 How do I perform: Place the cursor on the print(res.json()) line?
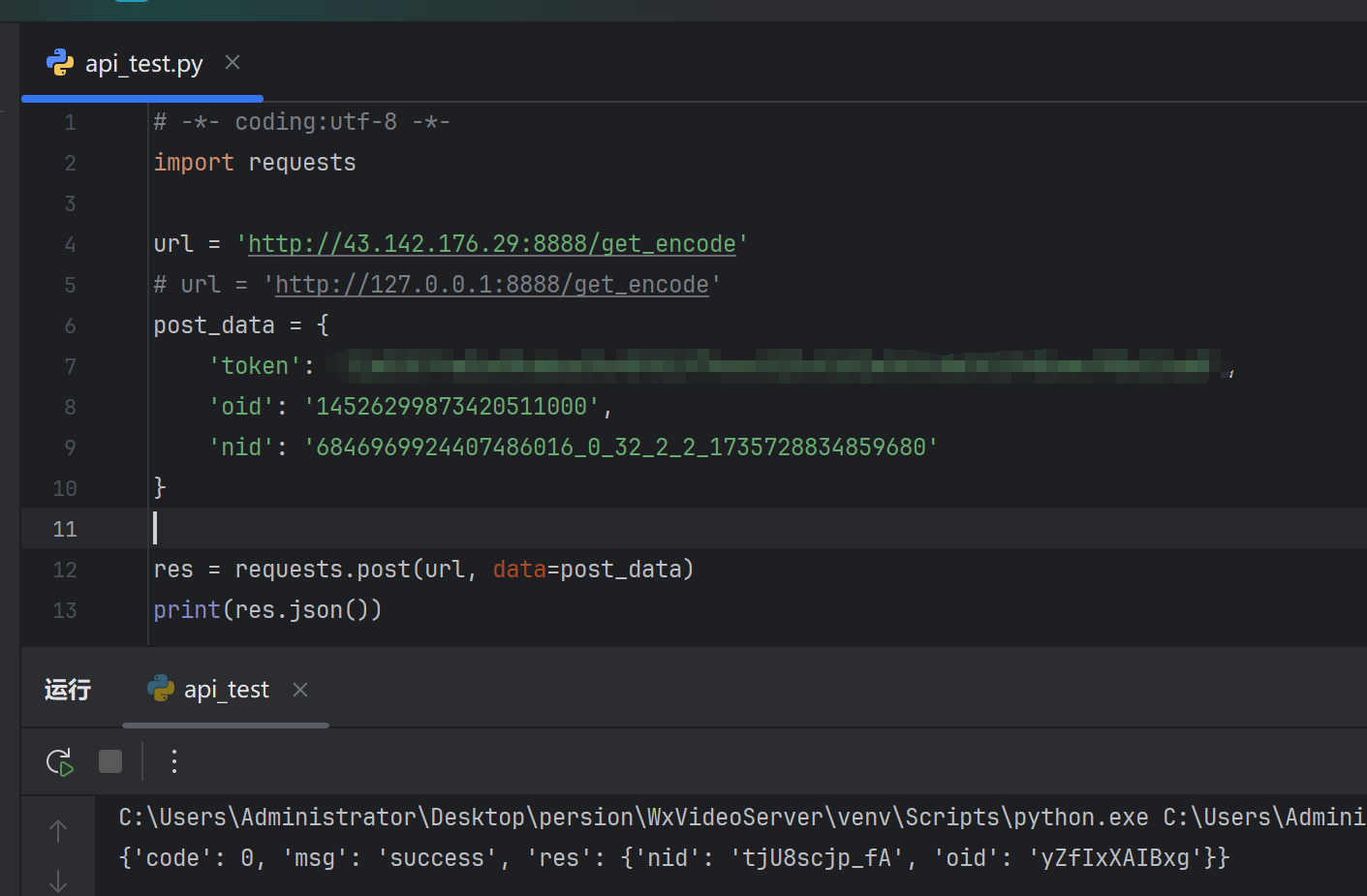pos(267,610)
